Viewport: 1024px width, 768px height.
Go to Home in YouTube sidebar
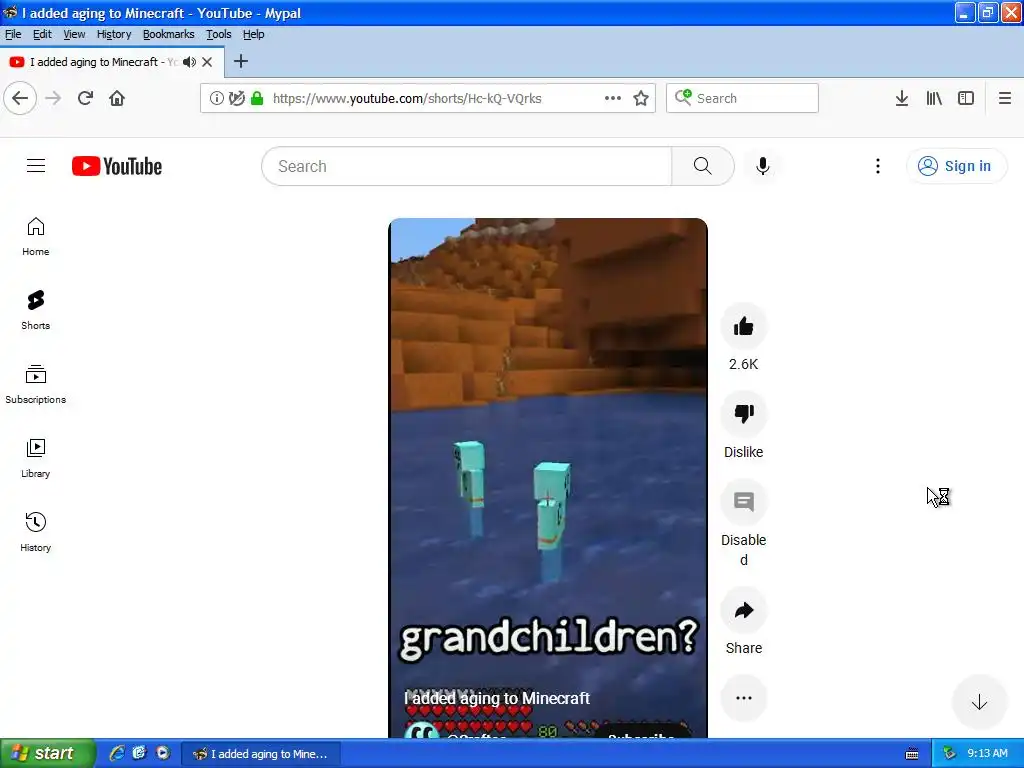(35, 236)
